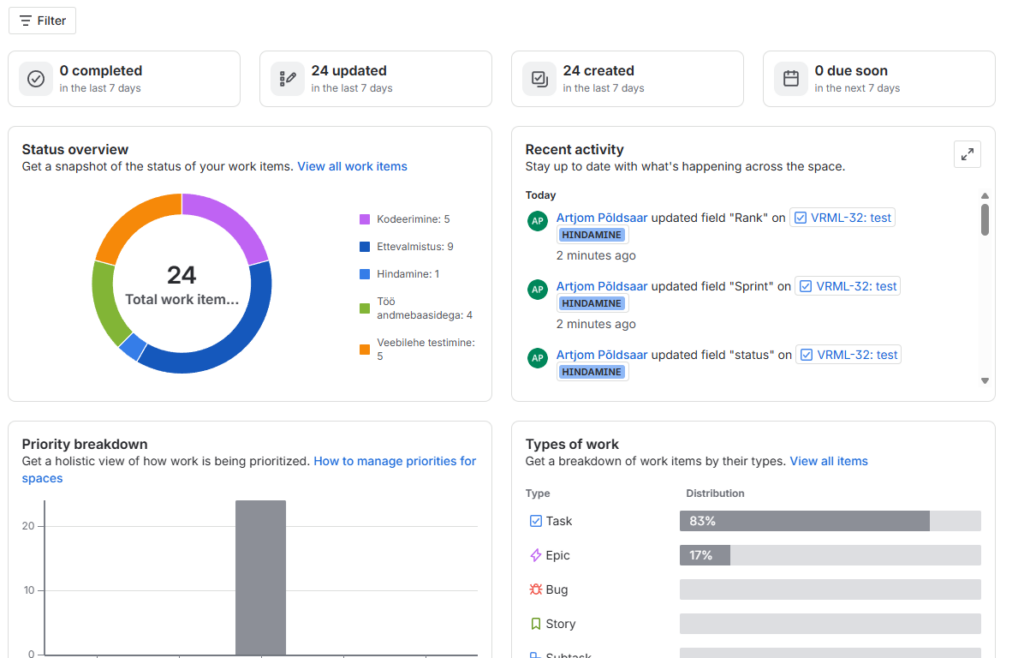The image size is (1024, 658).
Task: Open How to manage priorities link
Action: coord(395,461)
